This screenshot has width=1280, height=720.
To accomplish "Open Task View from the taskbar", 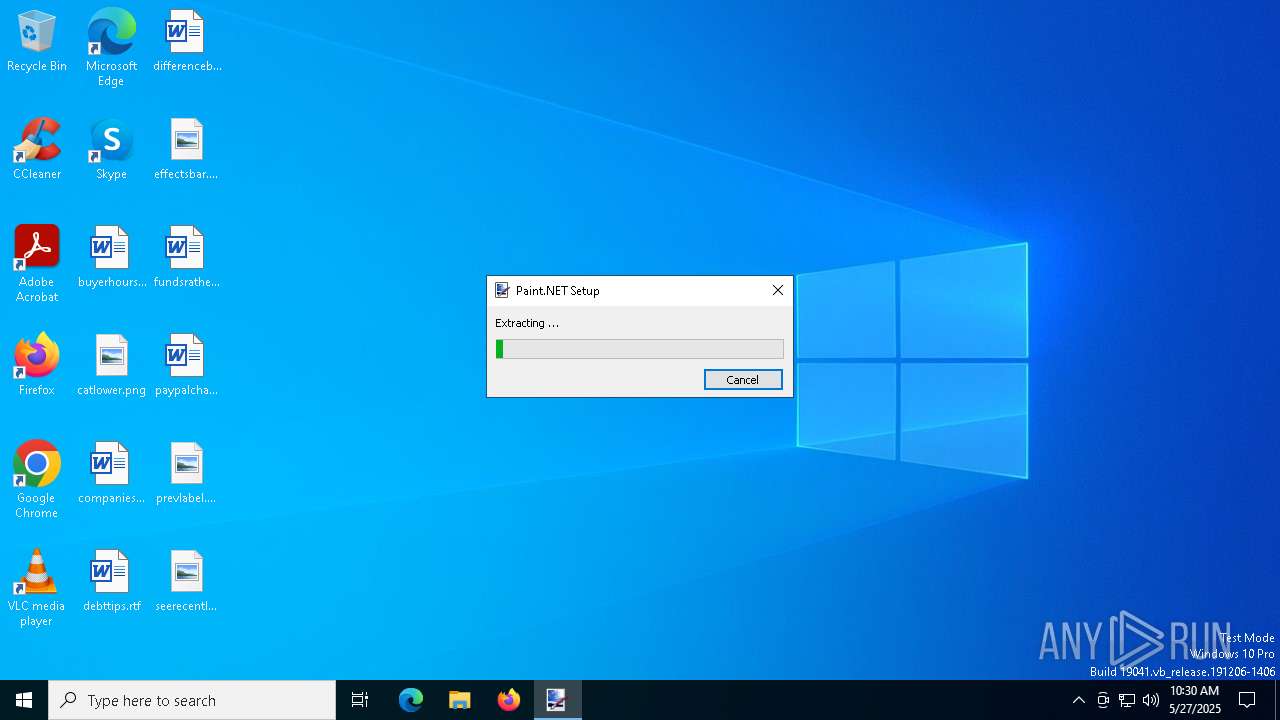I will pos(360,700).
